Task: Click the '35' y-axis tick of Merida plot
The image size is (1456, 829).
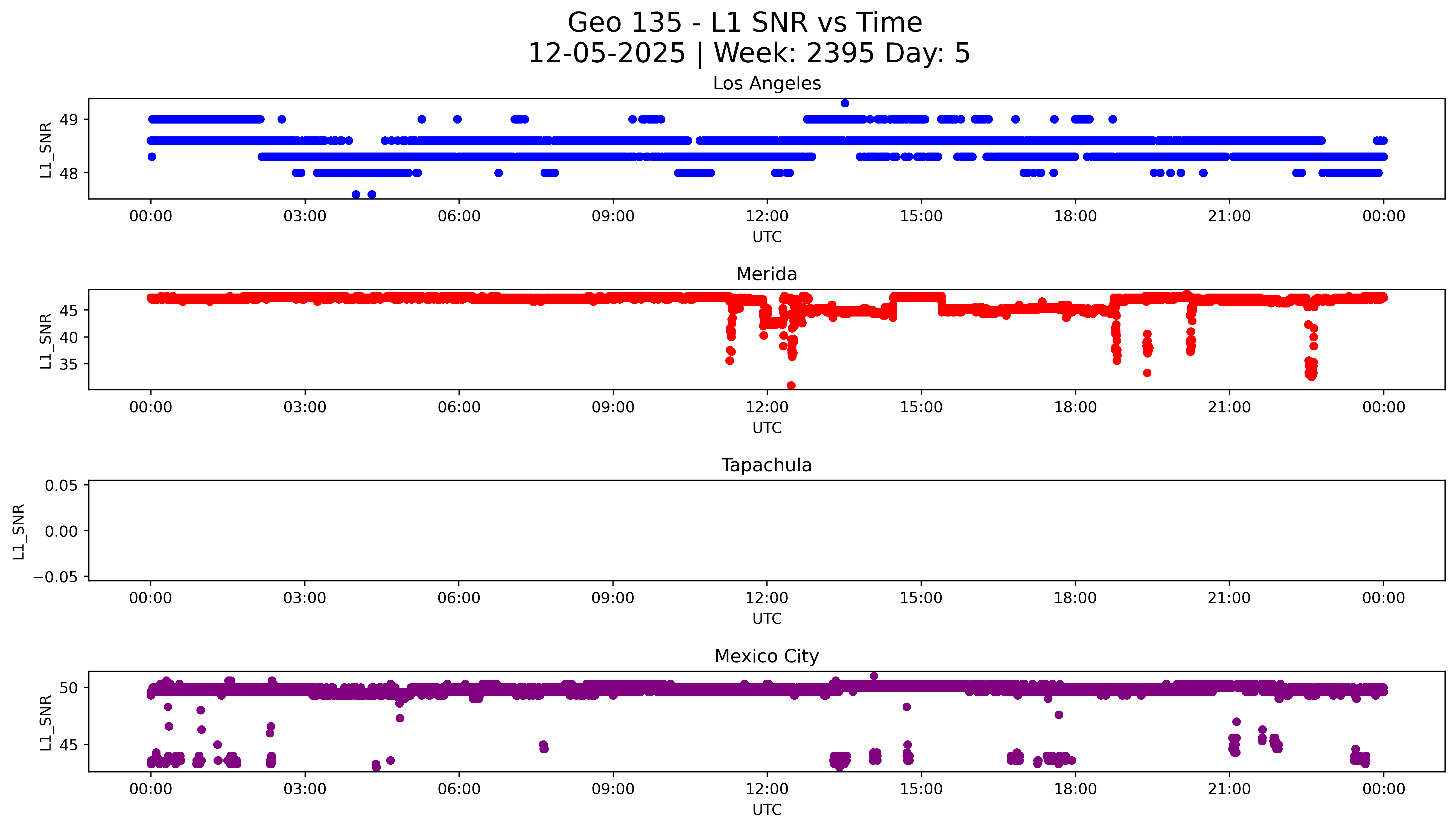Action: [68, 364]
